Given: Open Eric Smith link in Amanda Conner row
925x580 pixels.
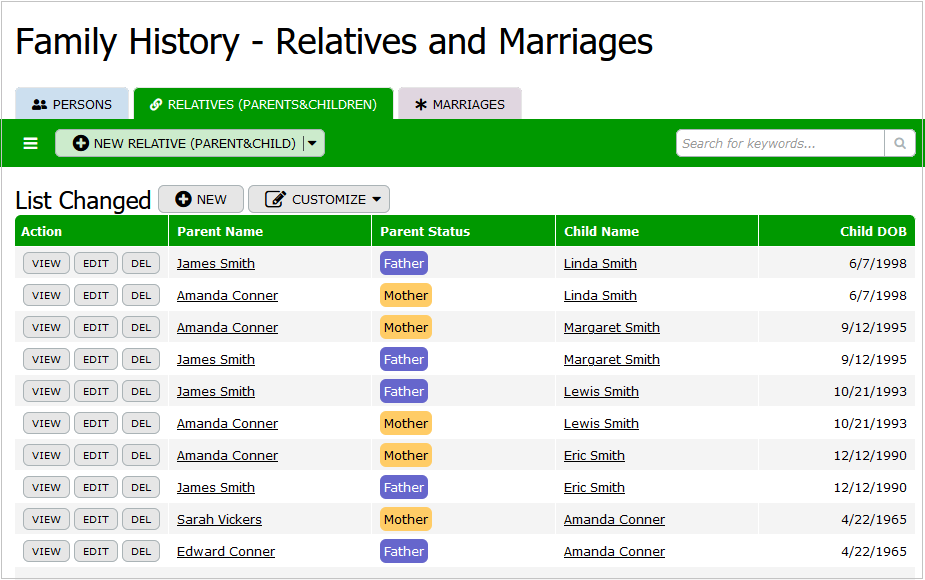Looking at the screenshot, I should (594, 456).
